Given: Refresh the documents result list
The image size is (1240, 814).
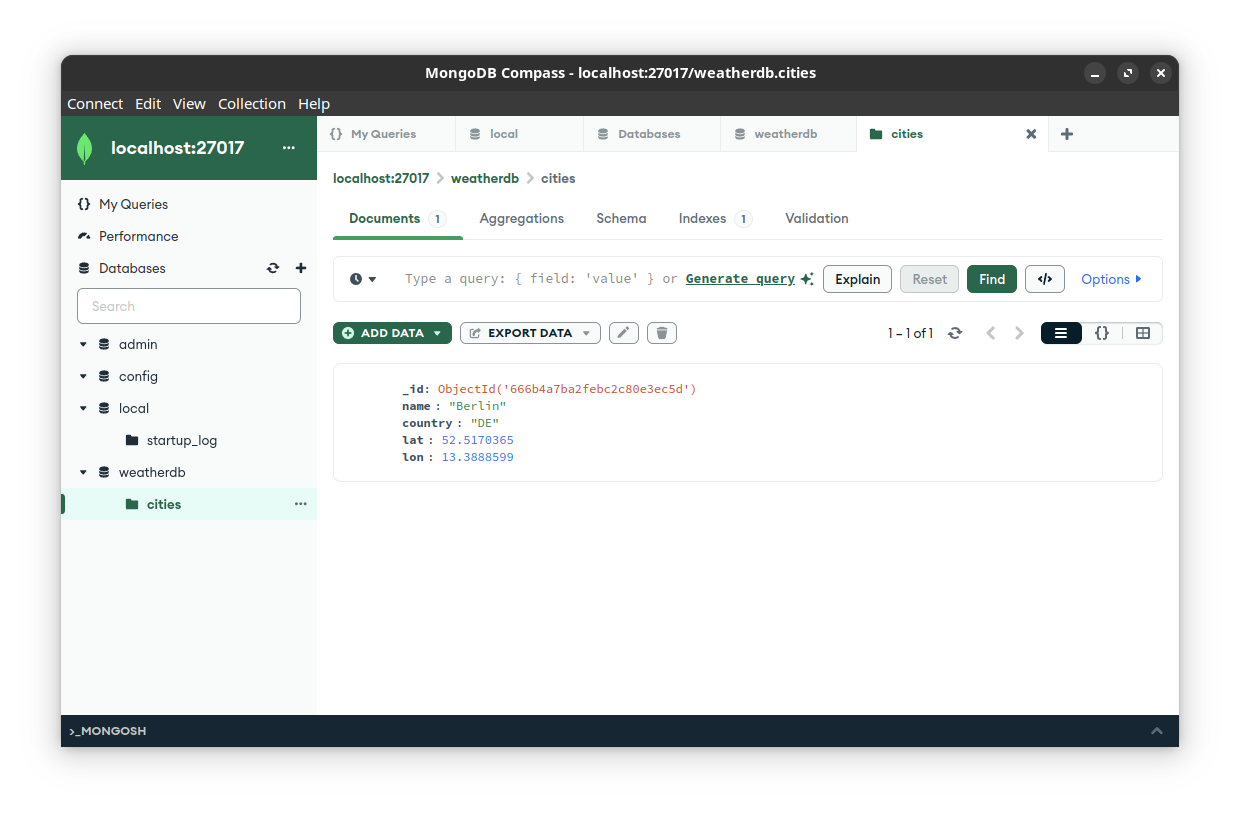Looking at the screenshot, I should [x=955, y=333].
